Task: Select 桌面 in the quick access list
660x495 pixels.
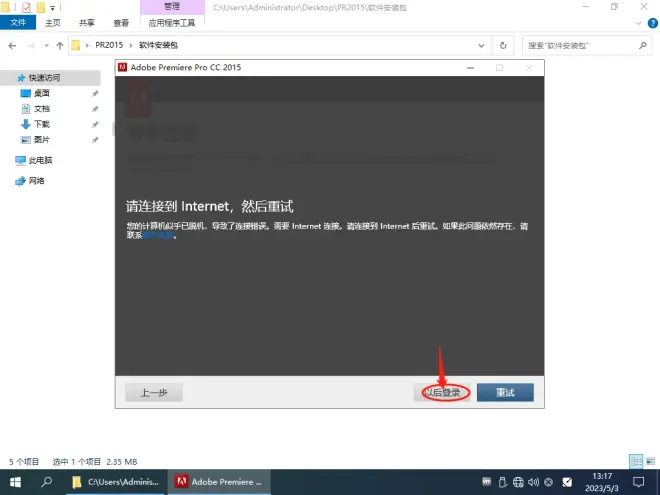Action: [41, 93]
